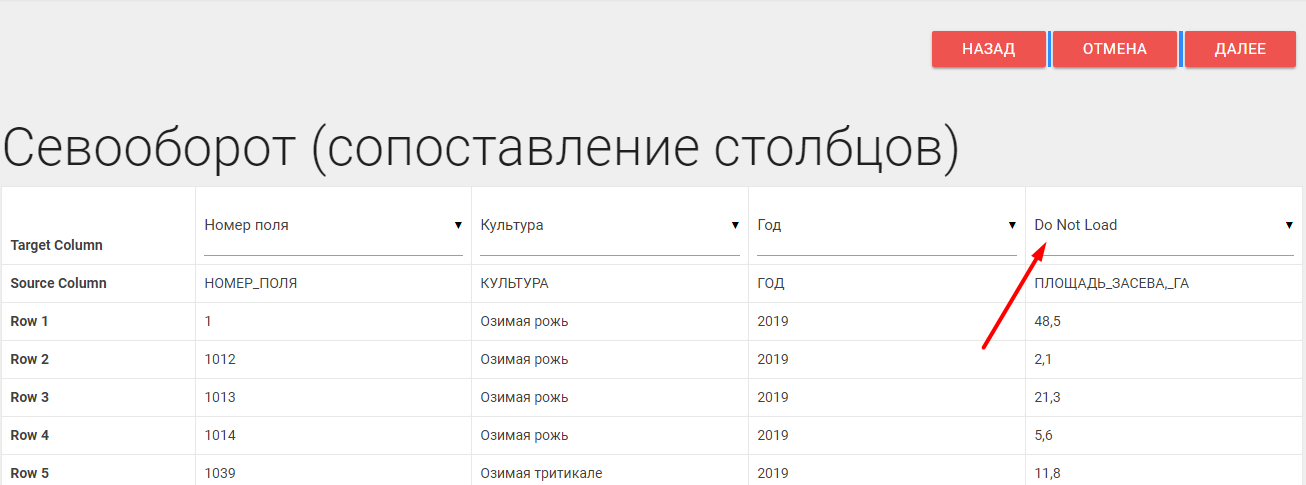The image size is (1306, 485).
Task: Click the ПЛОЩАДЬ_ЗАСЕВА,_ГА source column cell
Action: 1111,284
